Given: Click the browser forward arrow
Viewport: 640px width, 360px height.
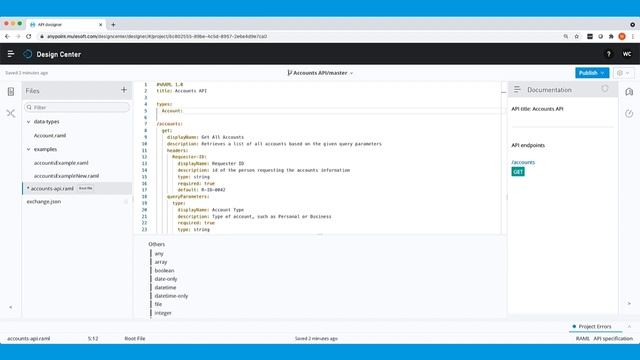Looking at the screenshot, I should pyautogui.click(x=18, y=36).
